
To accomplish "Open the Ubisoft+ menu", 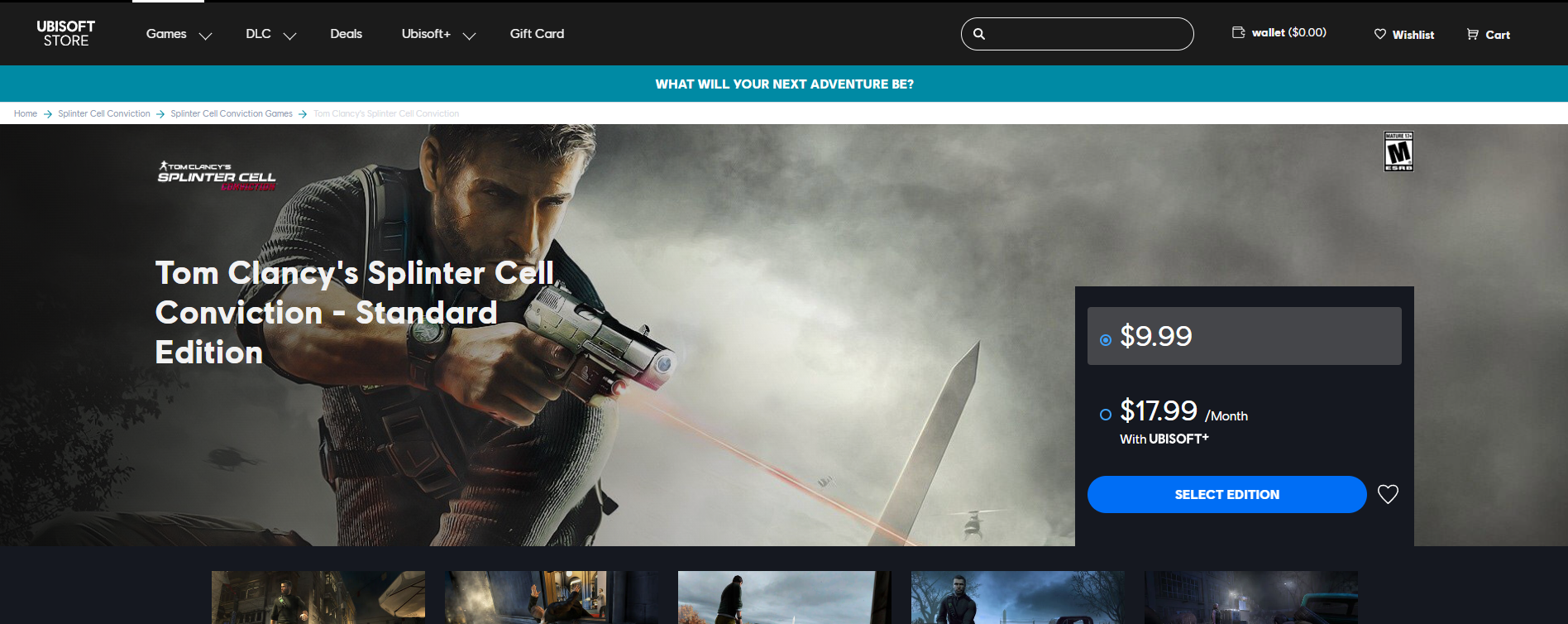I will pyautogui.click(x=426, y=34).
